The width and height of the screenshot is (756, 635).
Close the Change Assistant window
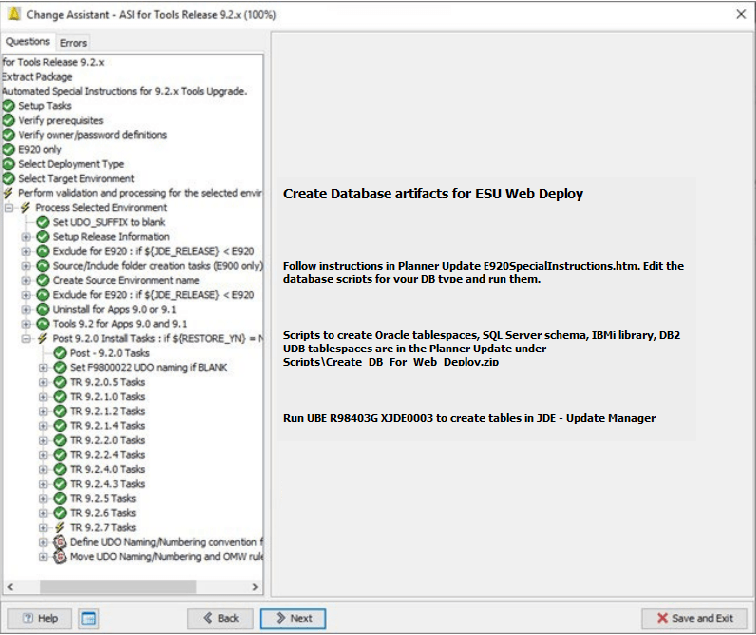coord(741,14)
